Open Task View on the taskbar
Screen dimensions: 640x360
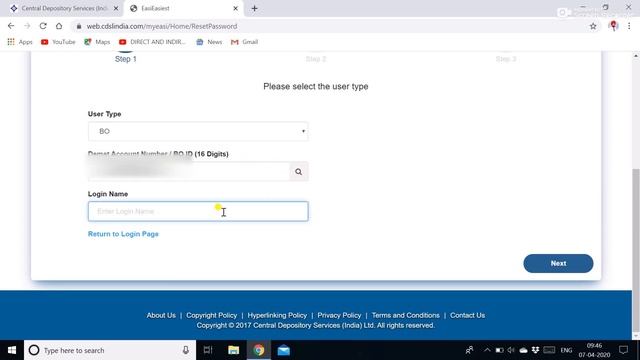tap(208, 350)
